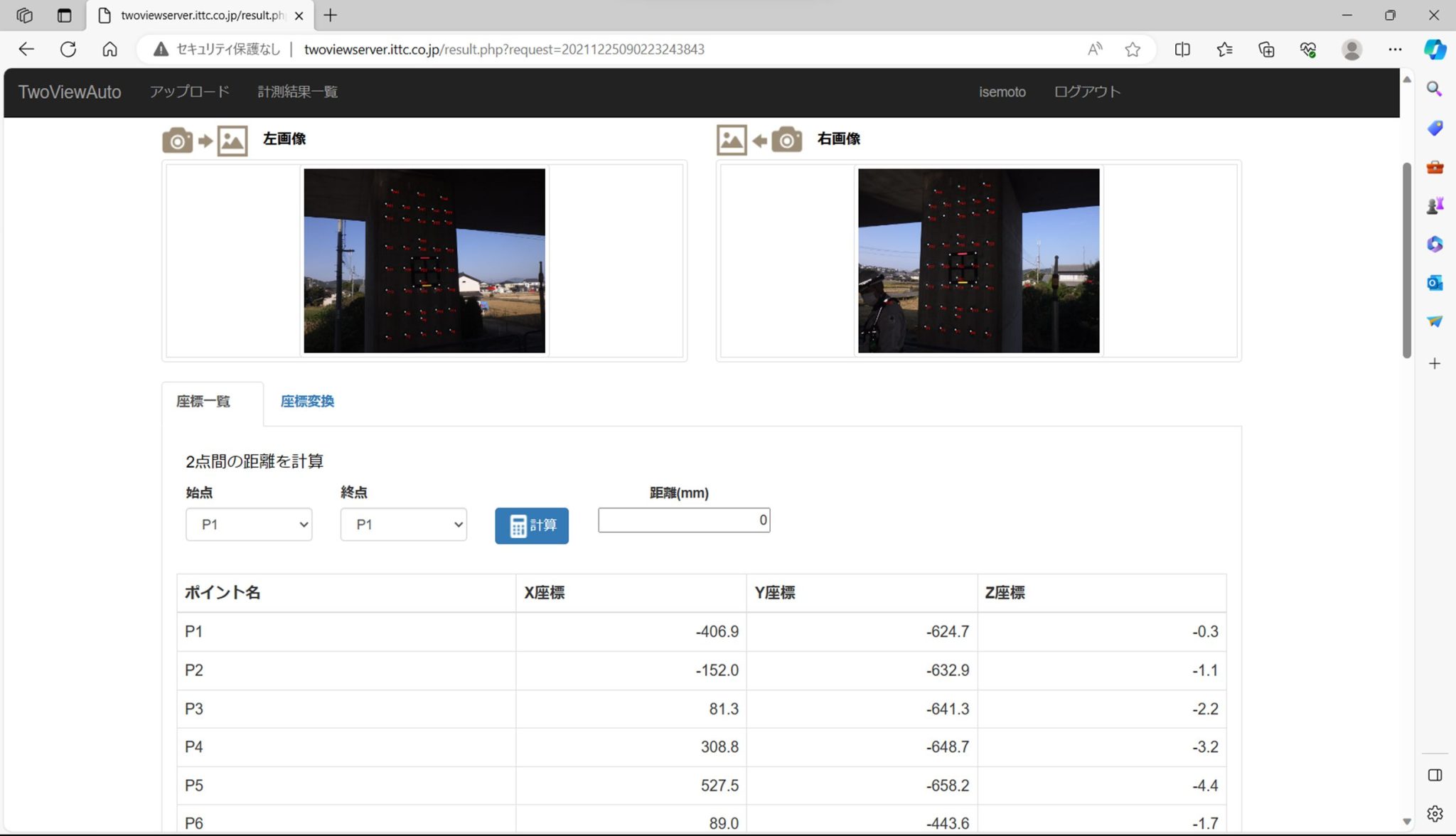The width and height of the screenshot is (1456, 836).
Task: Click the search magnifier in the sidebar
Action: pos(1435,89)
